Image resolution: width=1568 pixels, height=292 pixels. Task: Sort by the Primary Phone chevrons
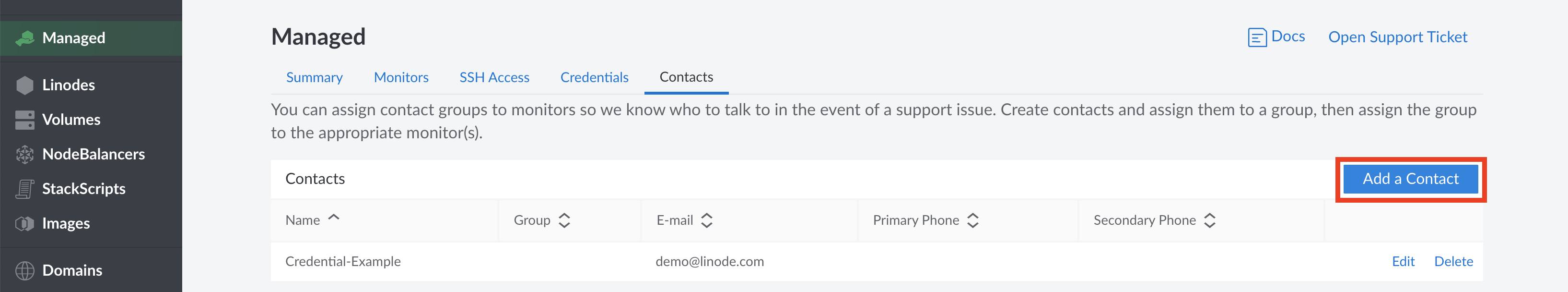(x=973, y=220)
